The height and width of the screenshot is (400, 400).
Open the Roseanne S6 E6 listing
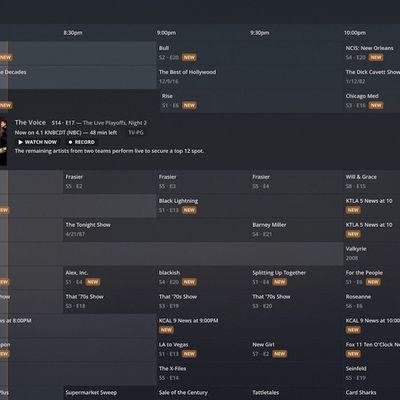372,302
